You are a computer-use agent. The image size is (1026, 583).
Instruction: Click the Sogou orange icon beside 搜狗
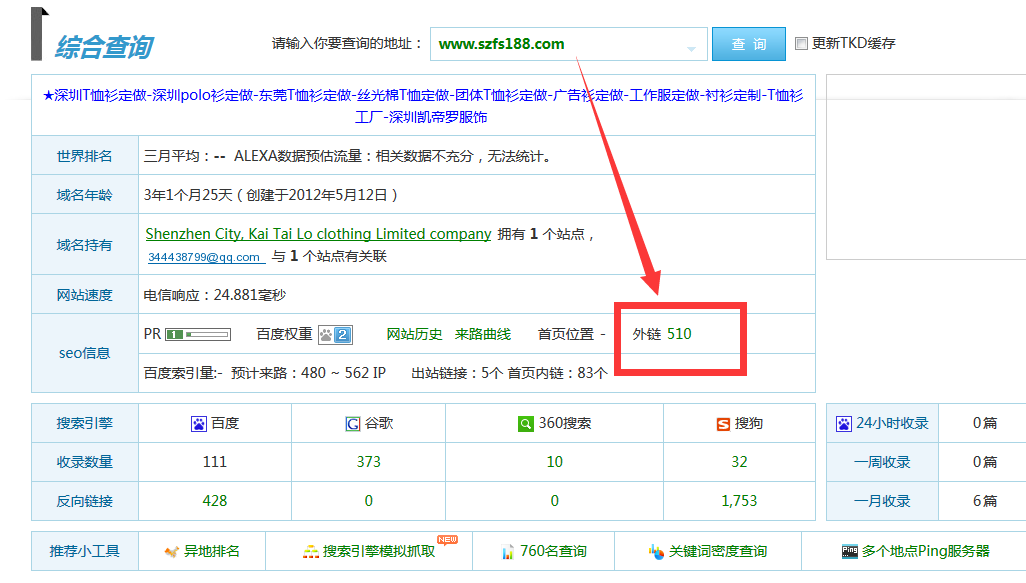(x=723, y=424)
